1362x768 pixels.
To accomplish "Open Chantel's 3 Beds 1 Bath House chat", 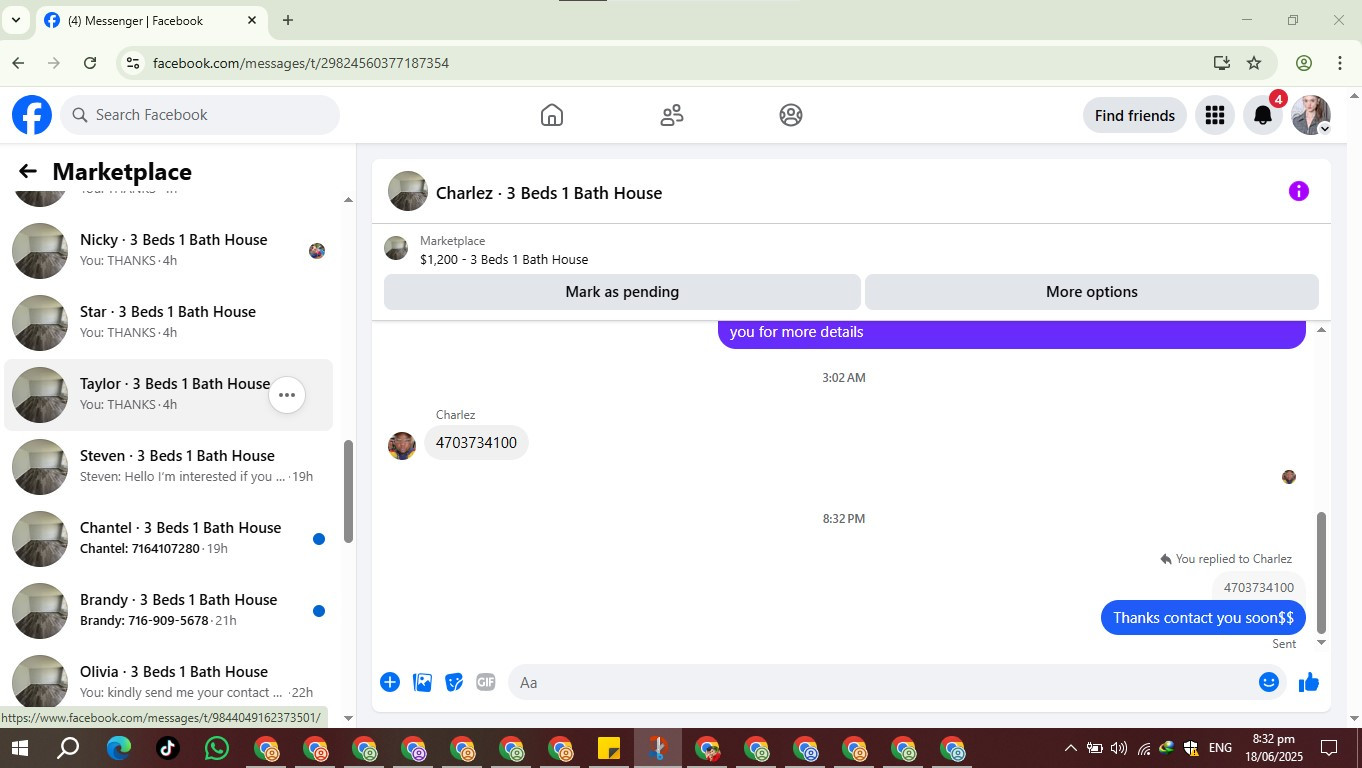I will pyautogui.click(x=169, y=539).
